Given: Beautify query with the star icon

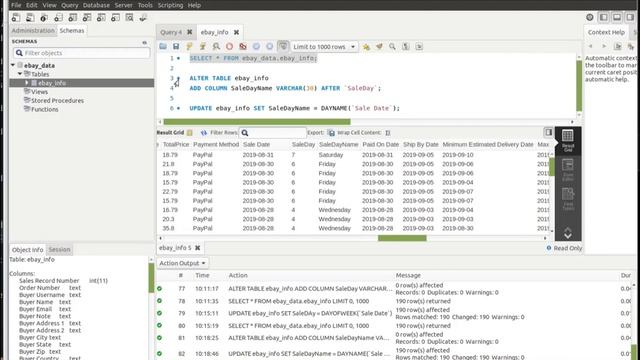Looking at the screenshot, I should (366, 47).
